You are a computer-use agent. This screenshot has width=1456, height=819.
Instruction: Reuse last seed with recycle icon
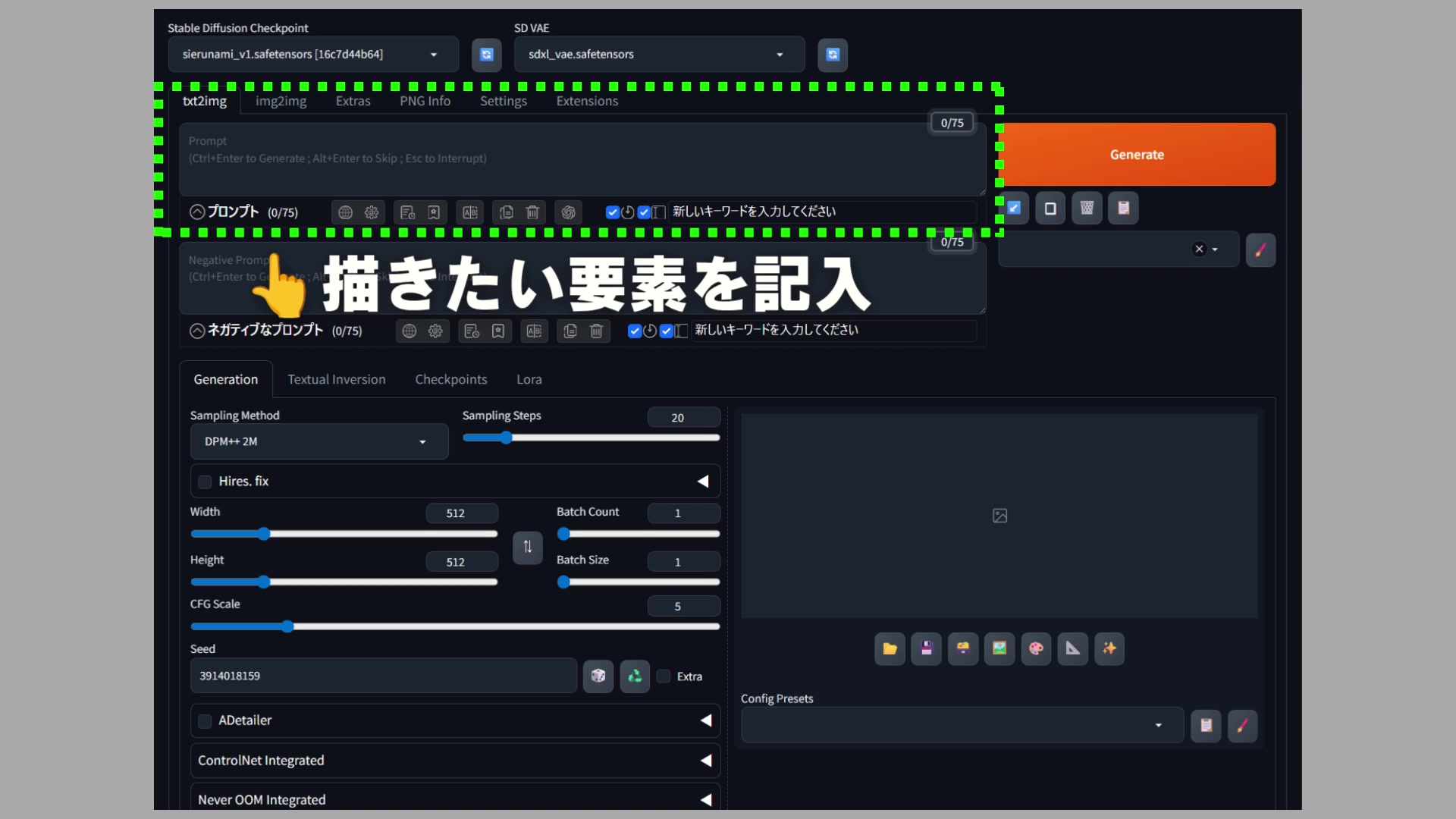635,676
